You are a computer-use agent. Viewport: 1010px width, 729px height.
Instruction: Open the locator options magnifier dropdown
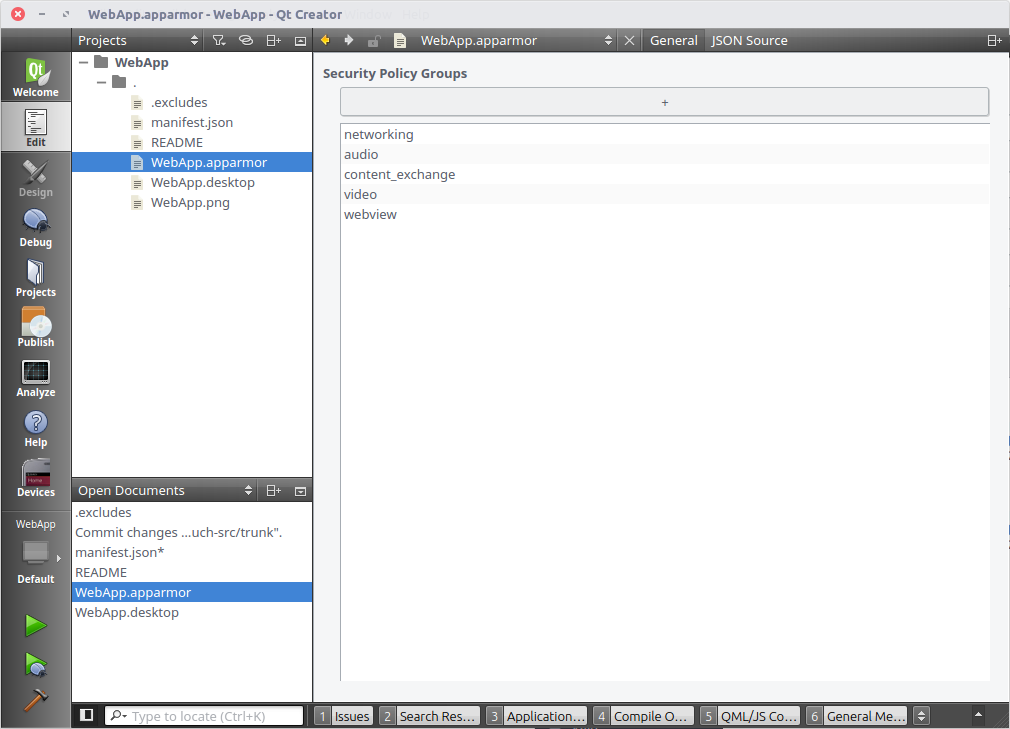click(118, 715)
